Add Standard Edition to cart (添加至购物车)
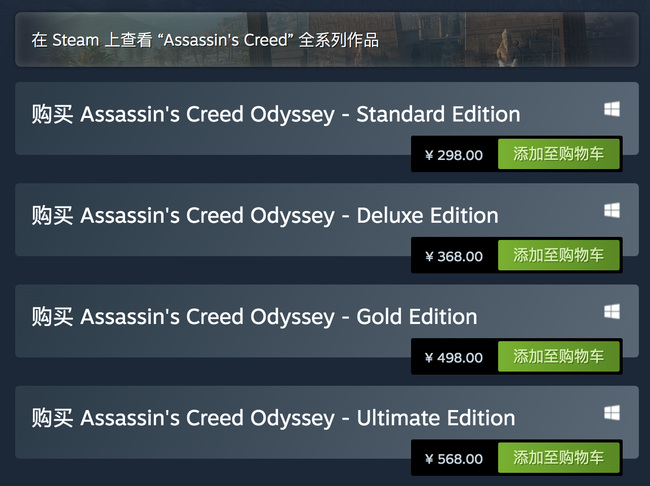The width and height of the screenshot is (650, 486). point(558,155)
